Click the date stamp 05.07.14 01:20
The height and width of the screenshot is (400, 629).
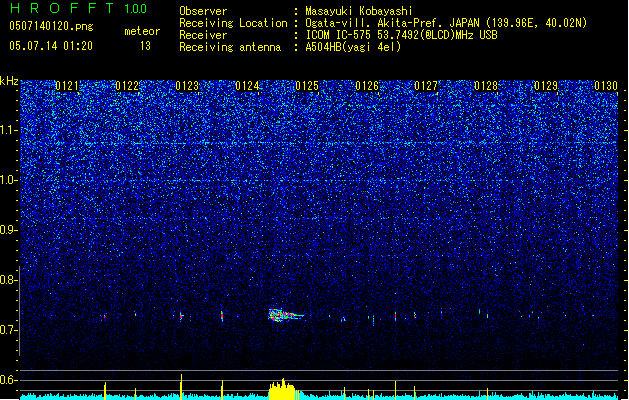coord(51,46)
